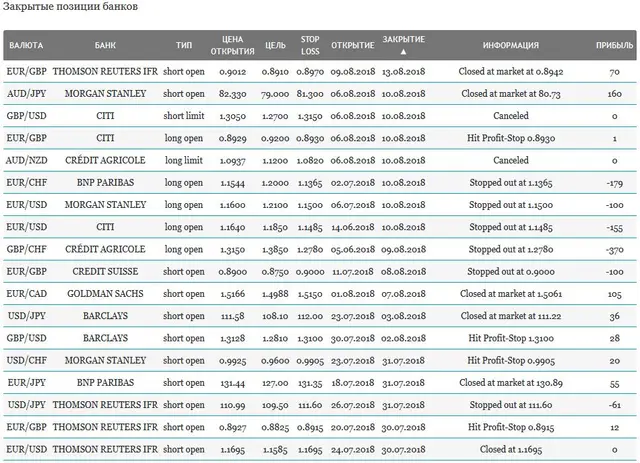The height and width of the screenshot is (463, 640).
Task: Click the ИНФОРМАЦИЯ column header
Action: point(511,45)
